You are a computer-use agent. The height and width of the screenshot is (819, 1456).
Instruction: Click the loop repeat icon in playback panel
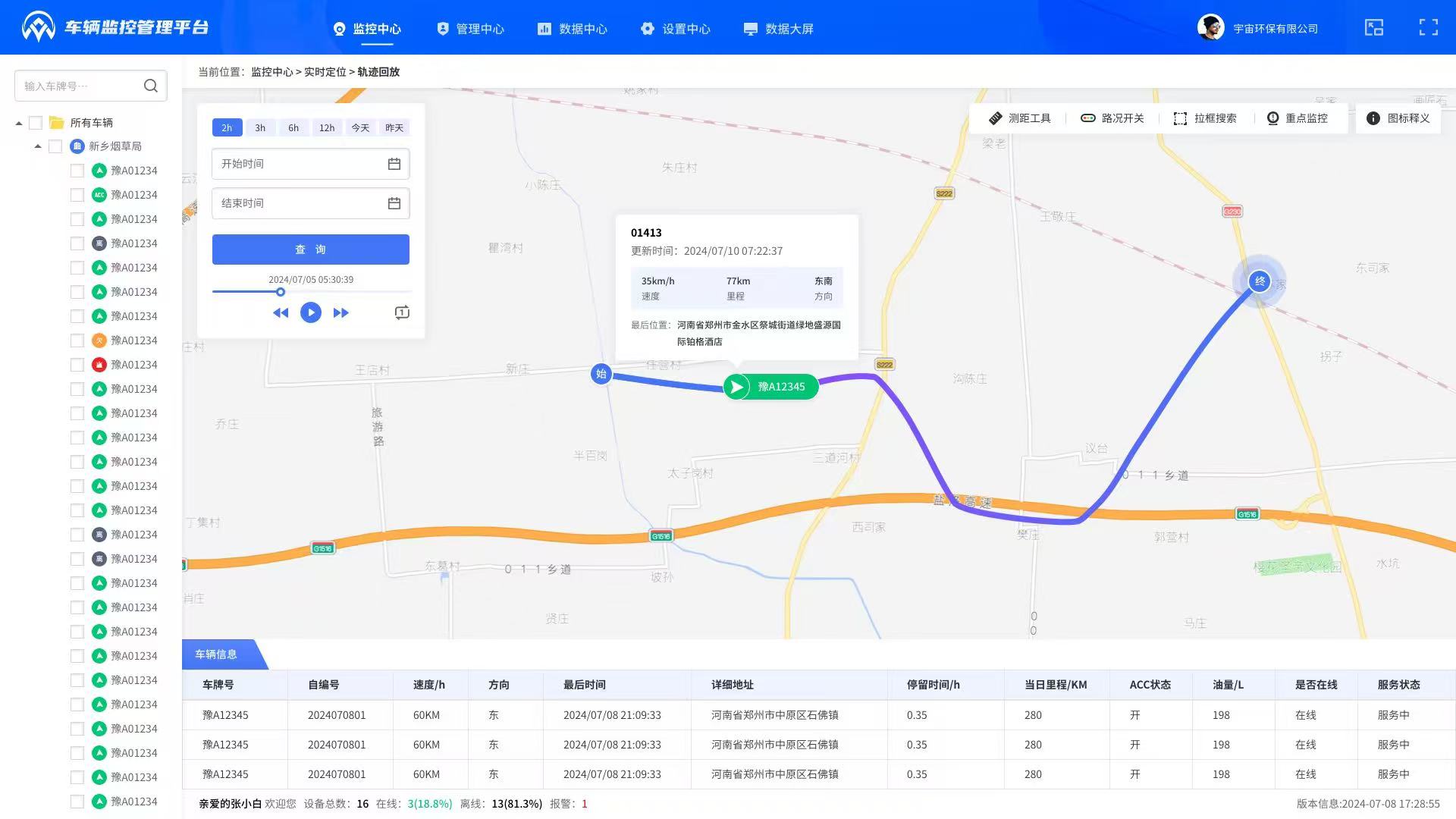pos(402,312)
